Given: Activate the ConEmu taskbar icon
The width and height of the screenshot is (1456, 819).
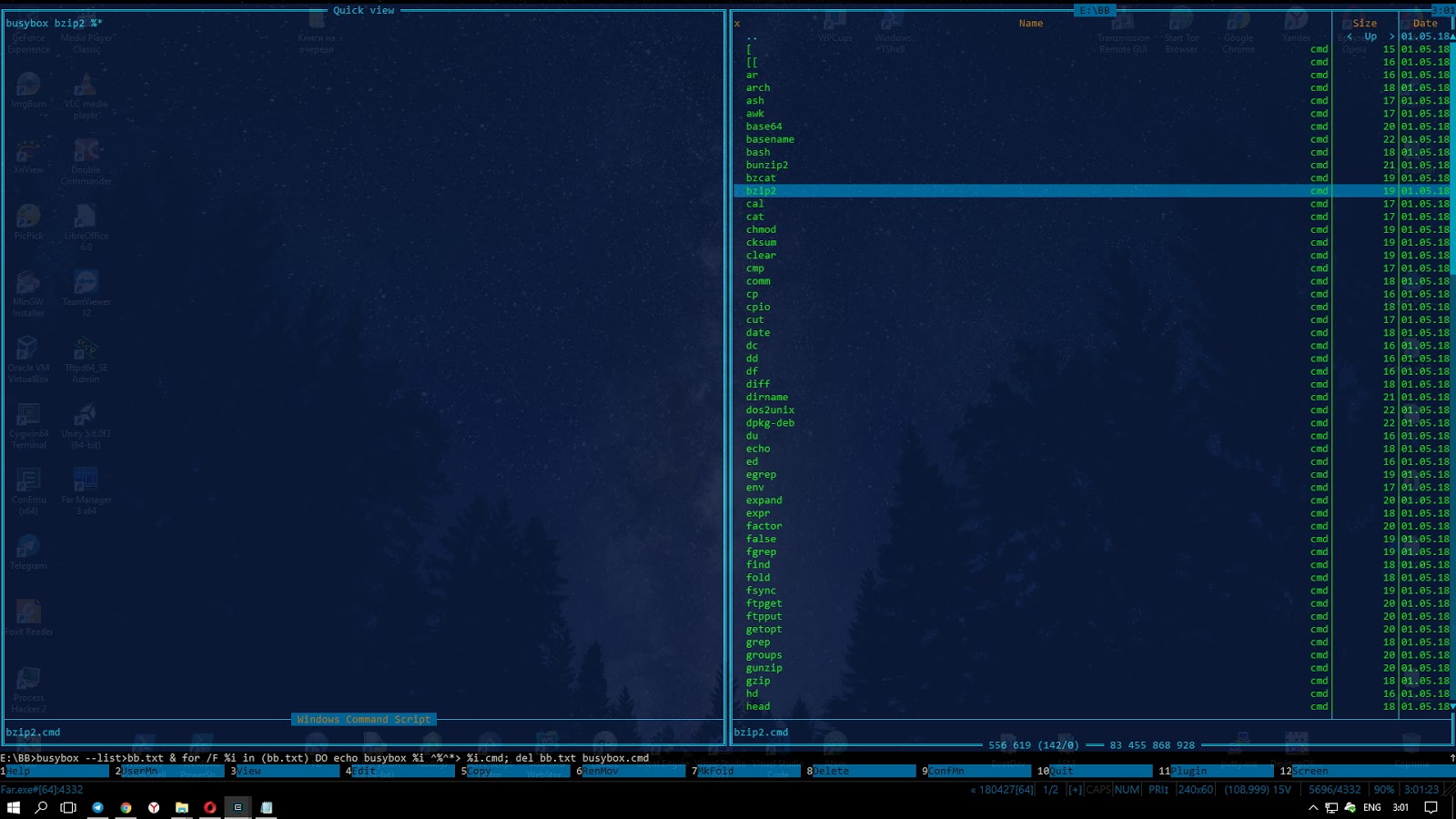Looking at the screenshot, I should click(x=238, y=807).
